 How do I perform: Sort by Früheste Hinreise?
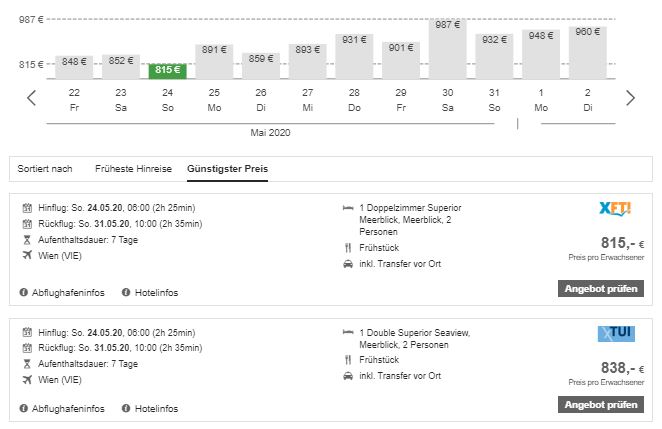(133, 169)
